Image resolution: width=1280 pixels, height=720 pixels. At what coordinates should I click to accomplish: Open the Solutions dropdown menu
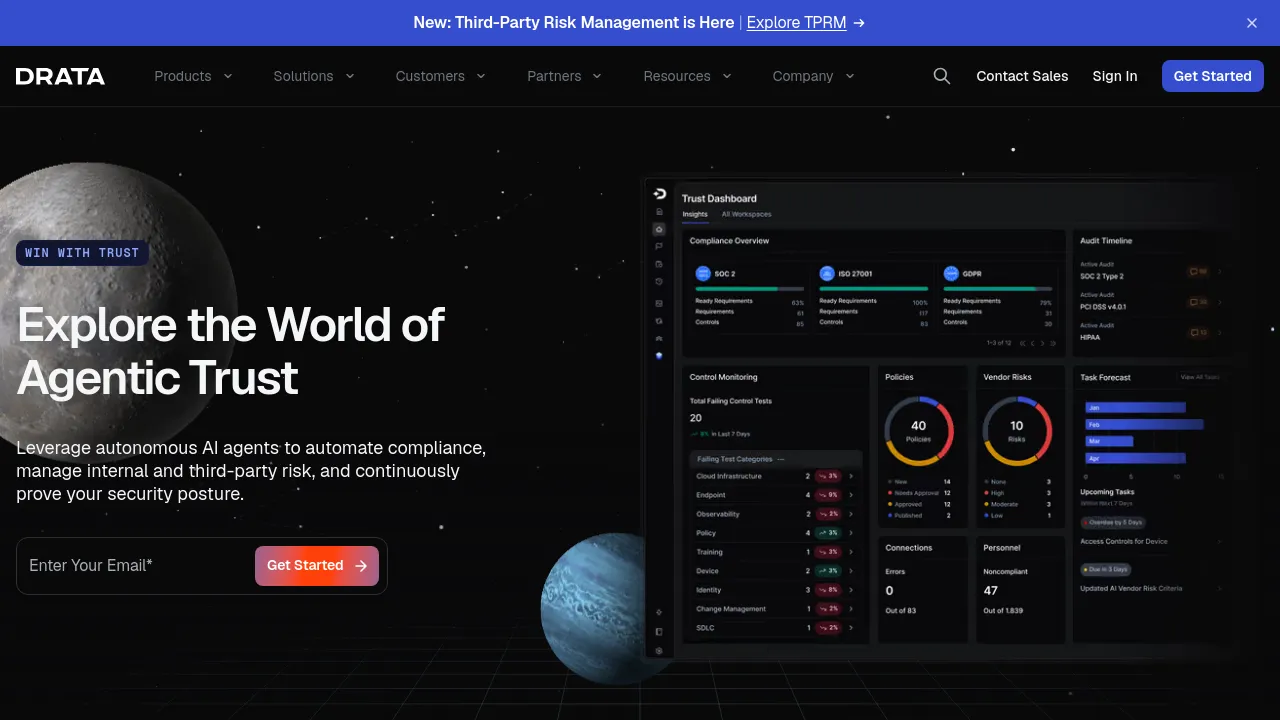(314, 76)
